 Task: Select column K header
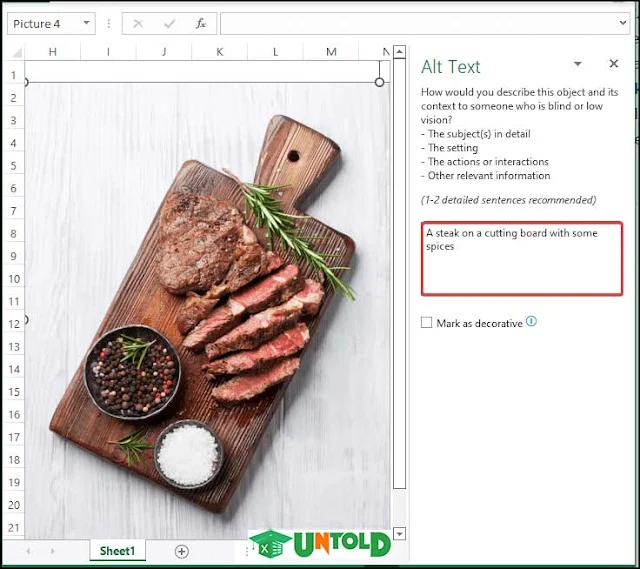pos(220,52)
